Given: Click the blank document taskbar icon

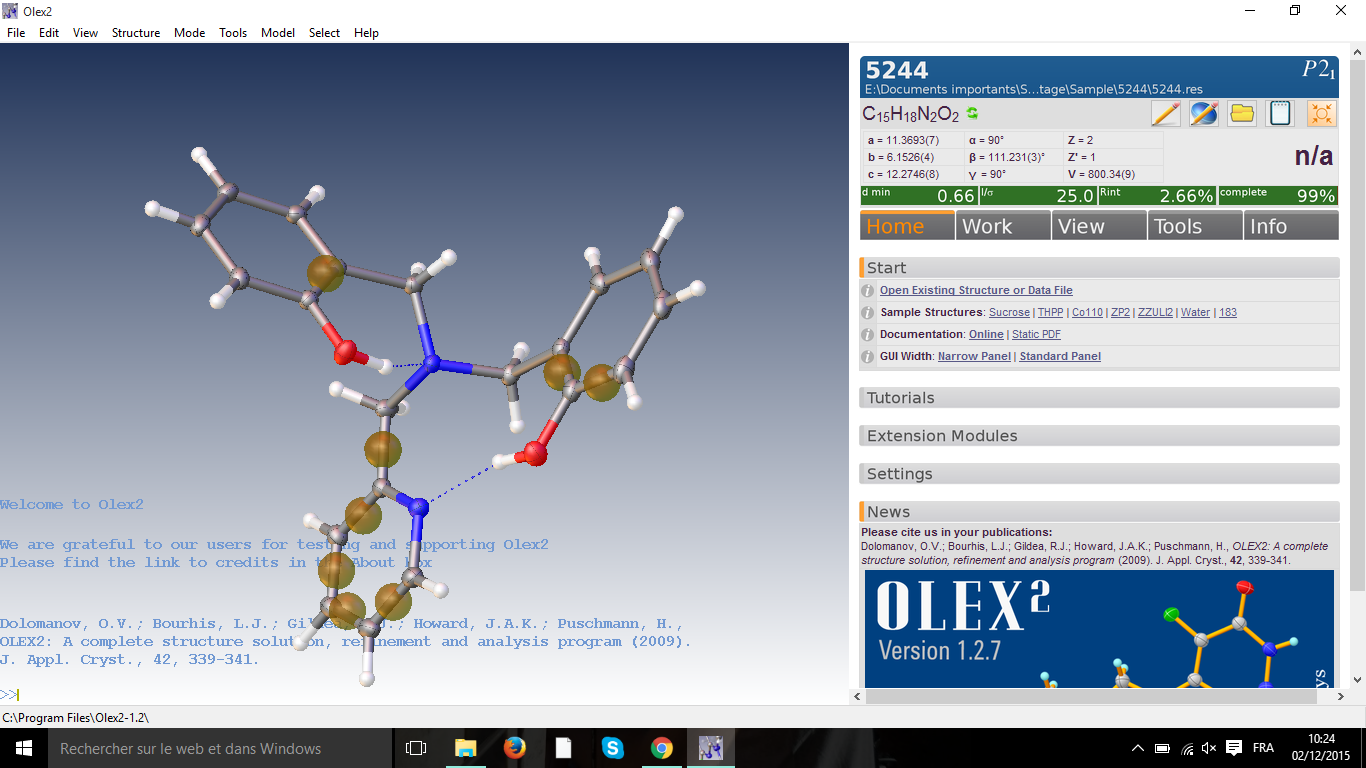Looking at the screenshot, I should point(563,748).
